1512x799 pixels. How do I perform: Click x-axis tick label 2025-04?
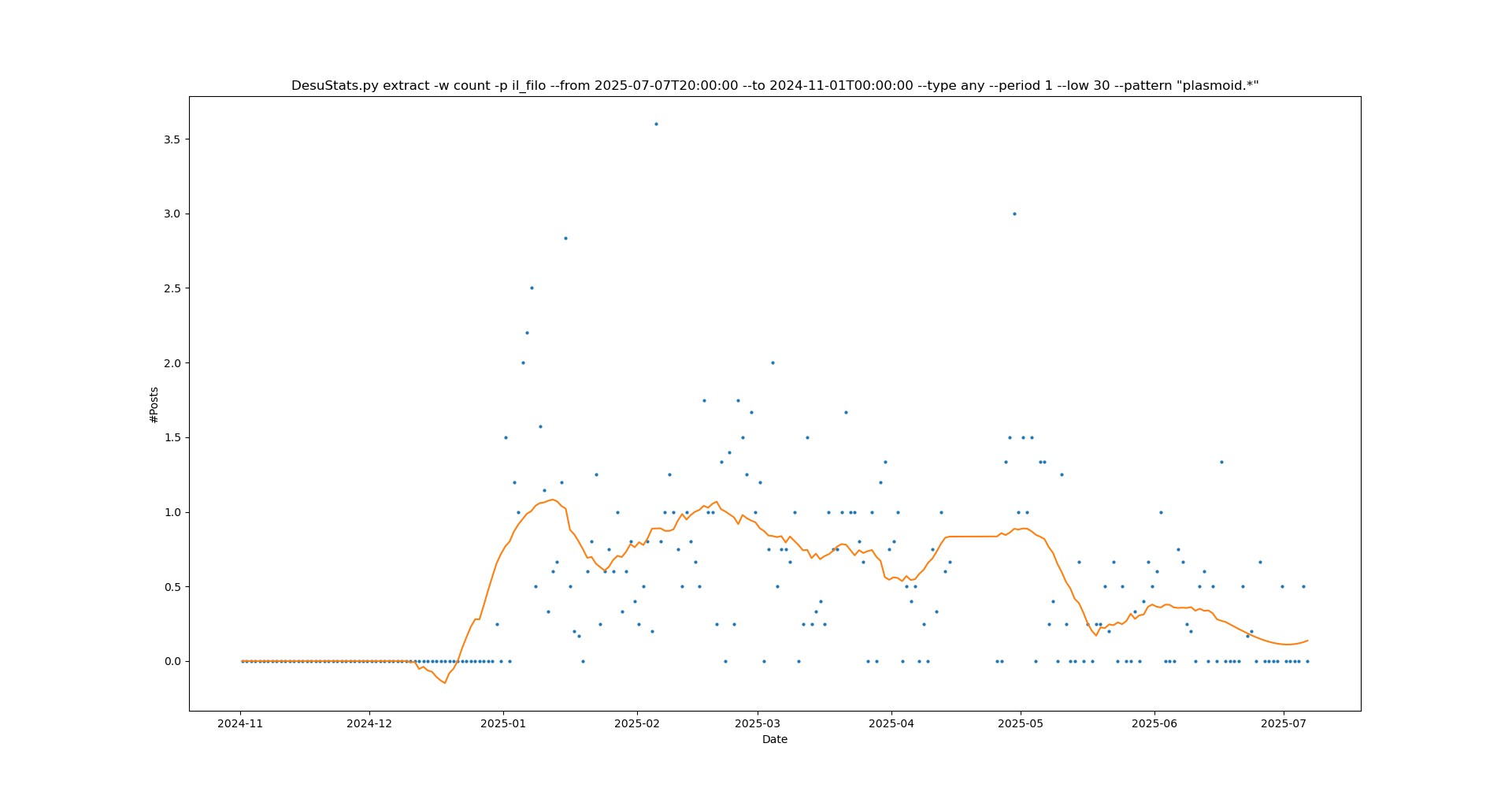[x=891, y=723]
